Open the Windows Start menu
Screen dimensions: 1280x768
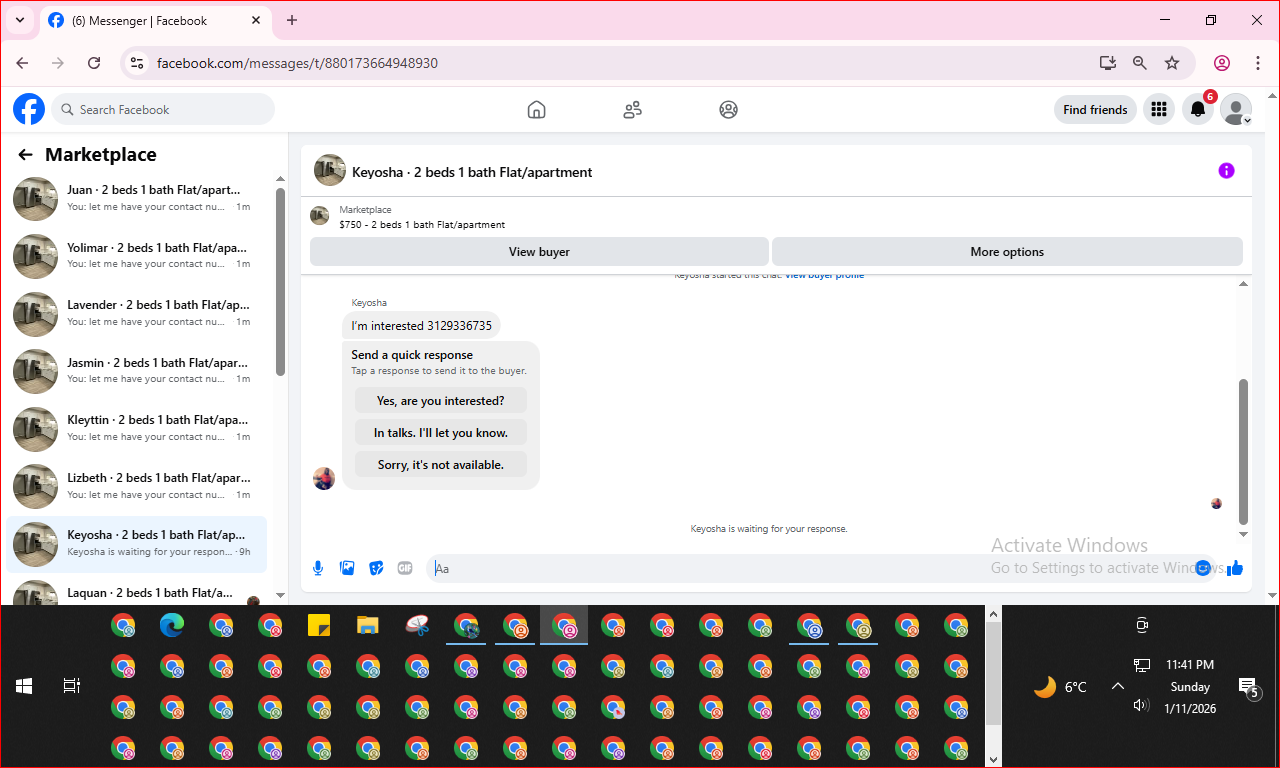pyautogui.click(x=24, y=686)
